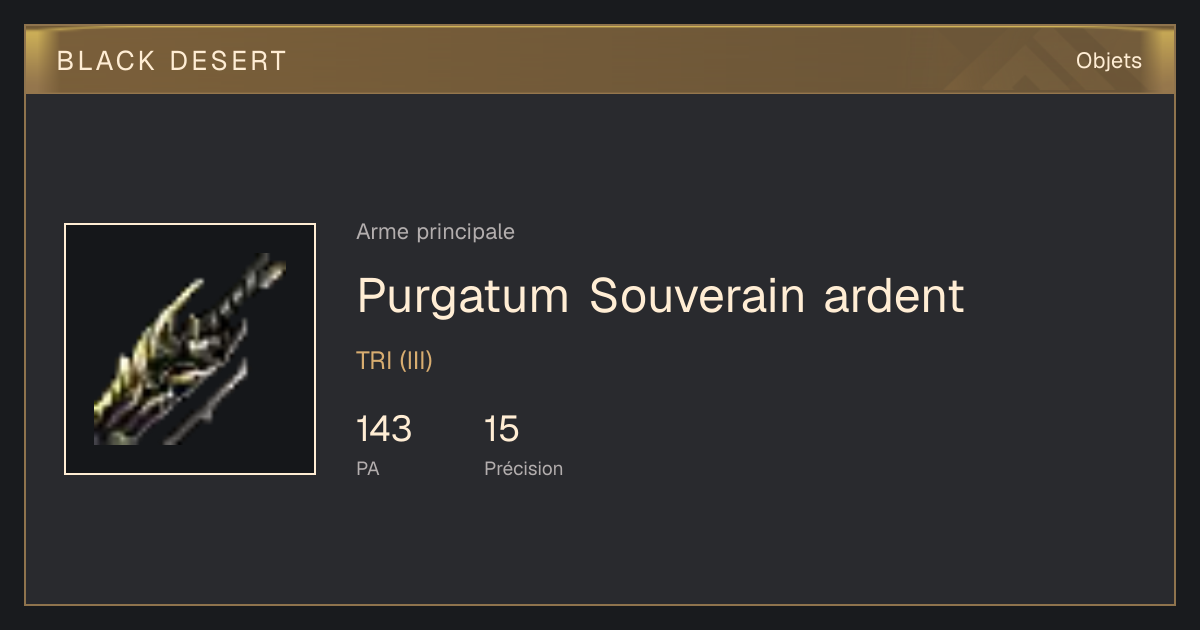Click the 143 attack value
The height and width of the screenshot is (630, 1200).
point(384,429)
